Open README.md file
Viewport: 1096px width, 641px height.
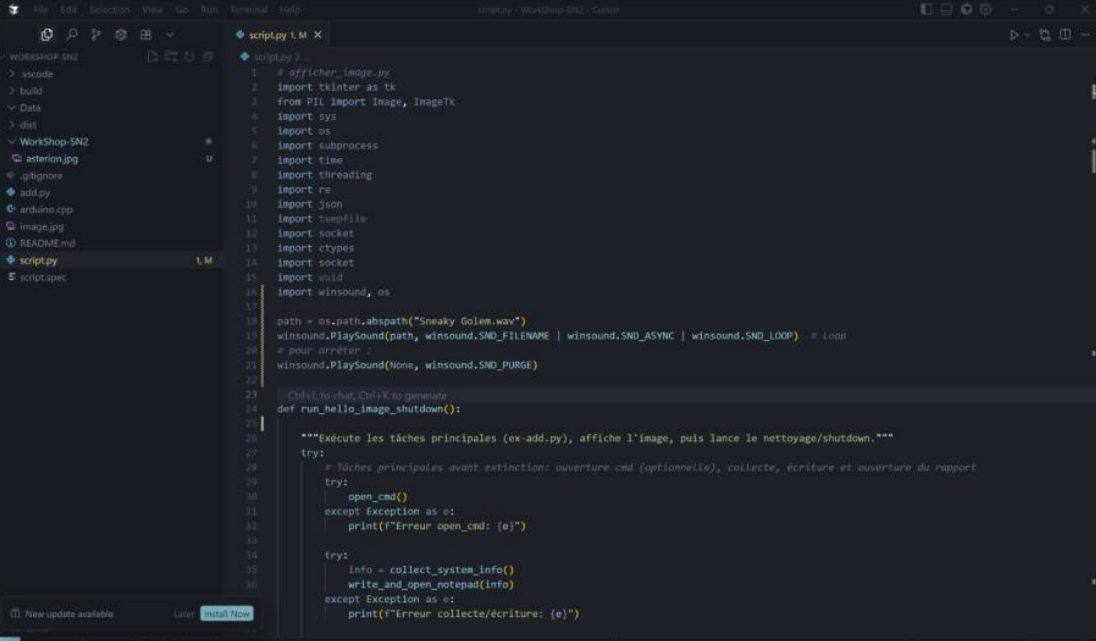coord(47,243)
